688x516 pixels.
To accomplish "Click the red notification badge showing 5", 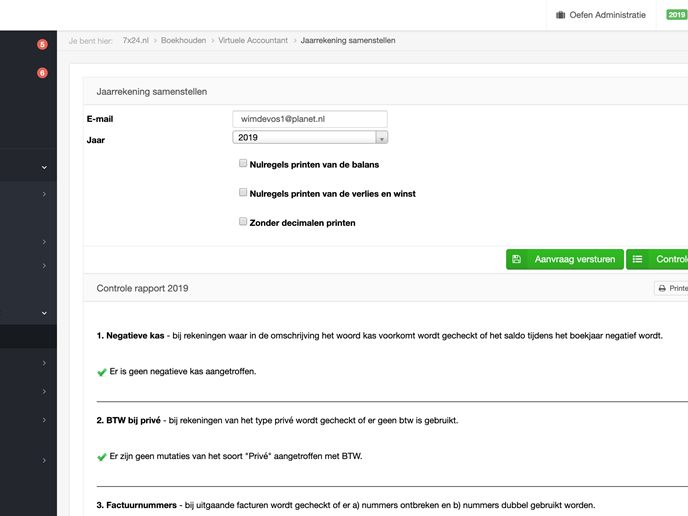I will click(42, 44).
